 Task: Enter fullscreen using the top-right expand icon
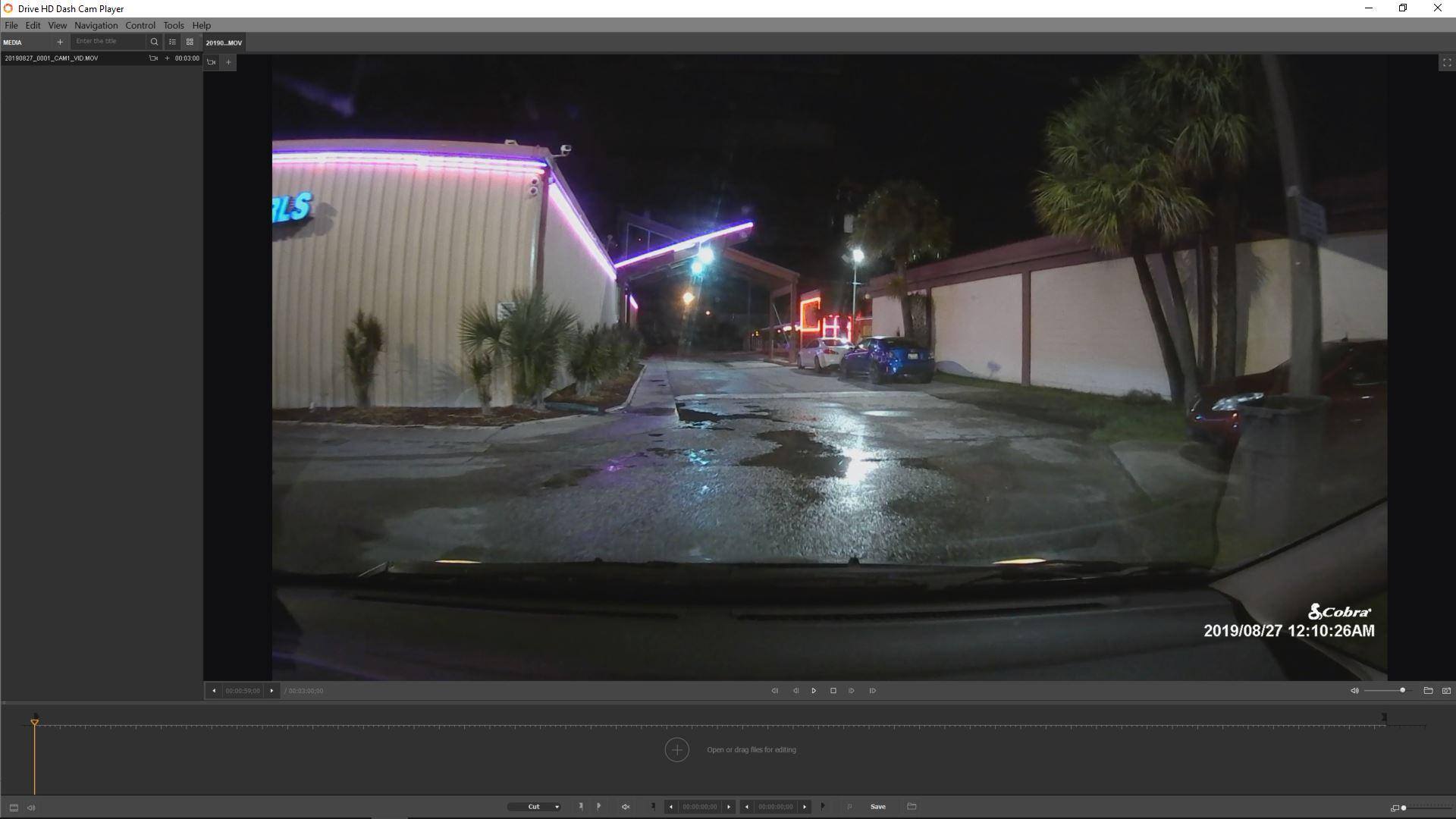1446,62
